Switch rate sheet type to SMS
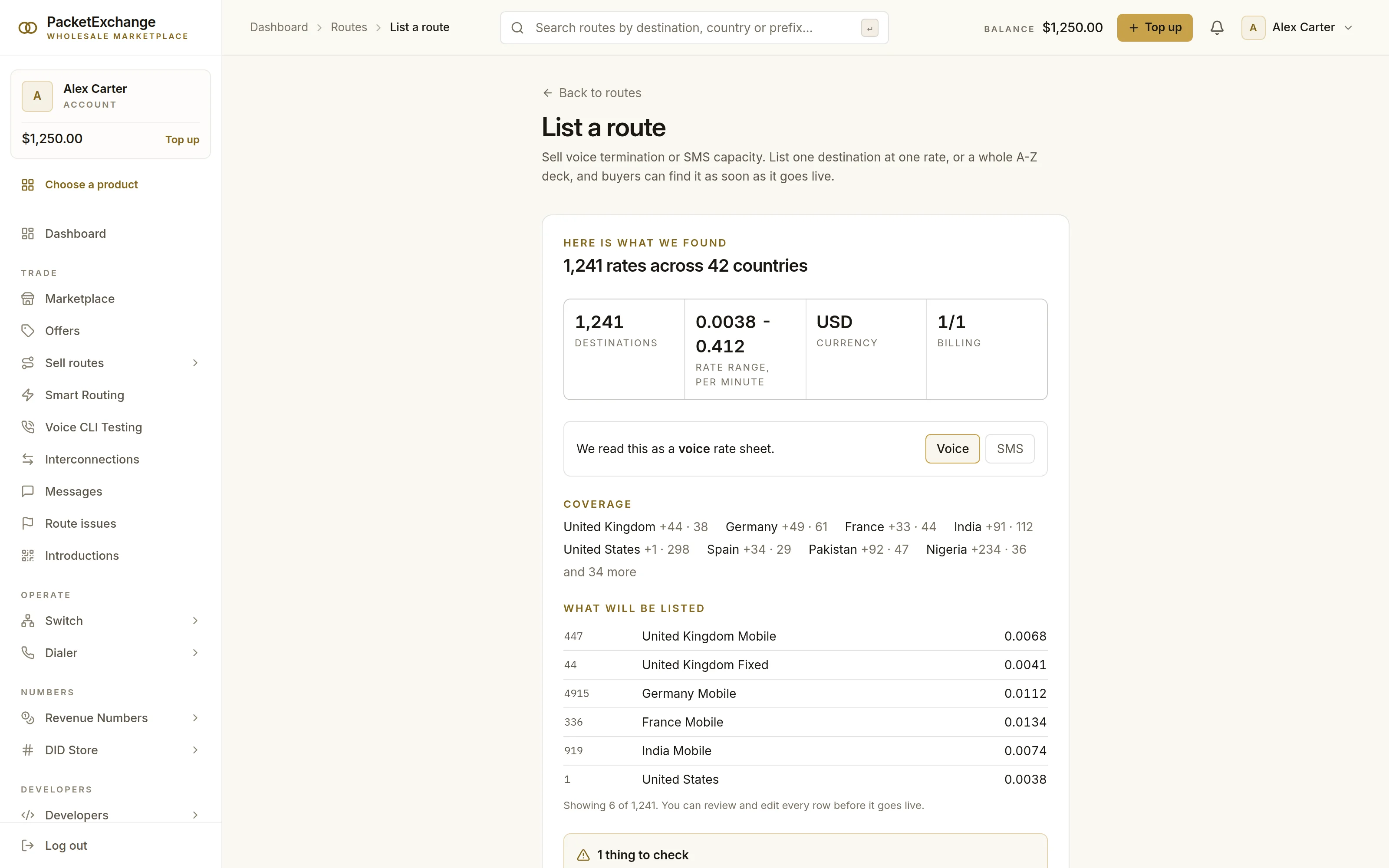Image resolution: width=1389 pixels, height=868 pixels. (x=1010, y=449)
